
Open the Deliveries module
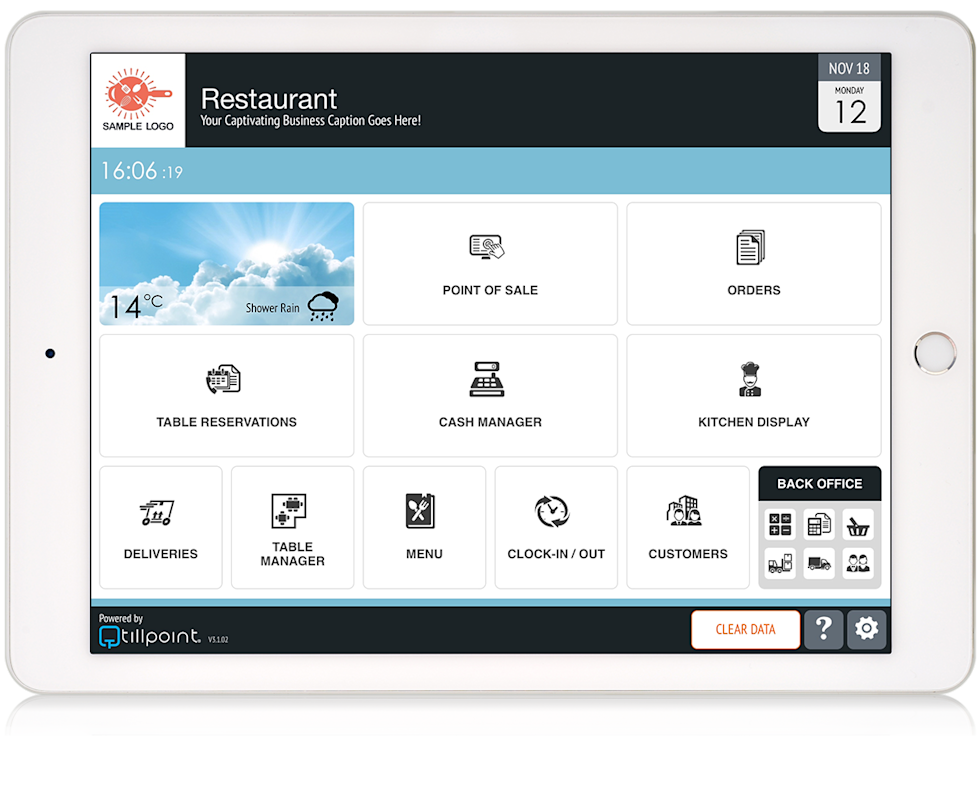pyautogui.click(x=160, y=527)
